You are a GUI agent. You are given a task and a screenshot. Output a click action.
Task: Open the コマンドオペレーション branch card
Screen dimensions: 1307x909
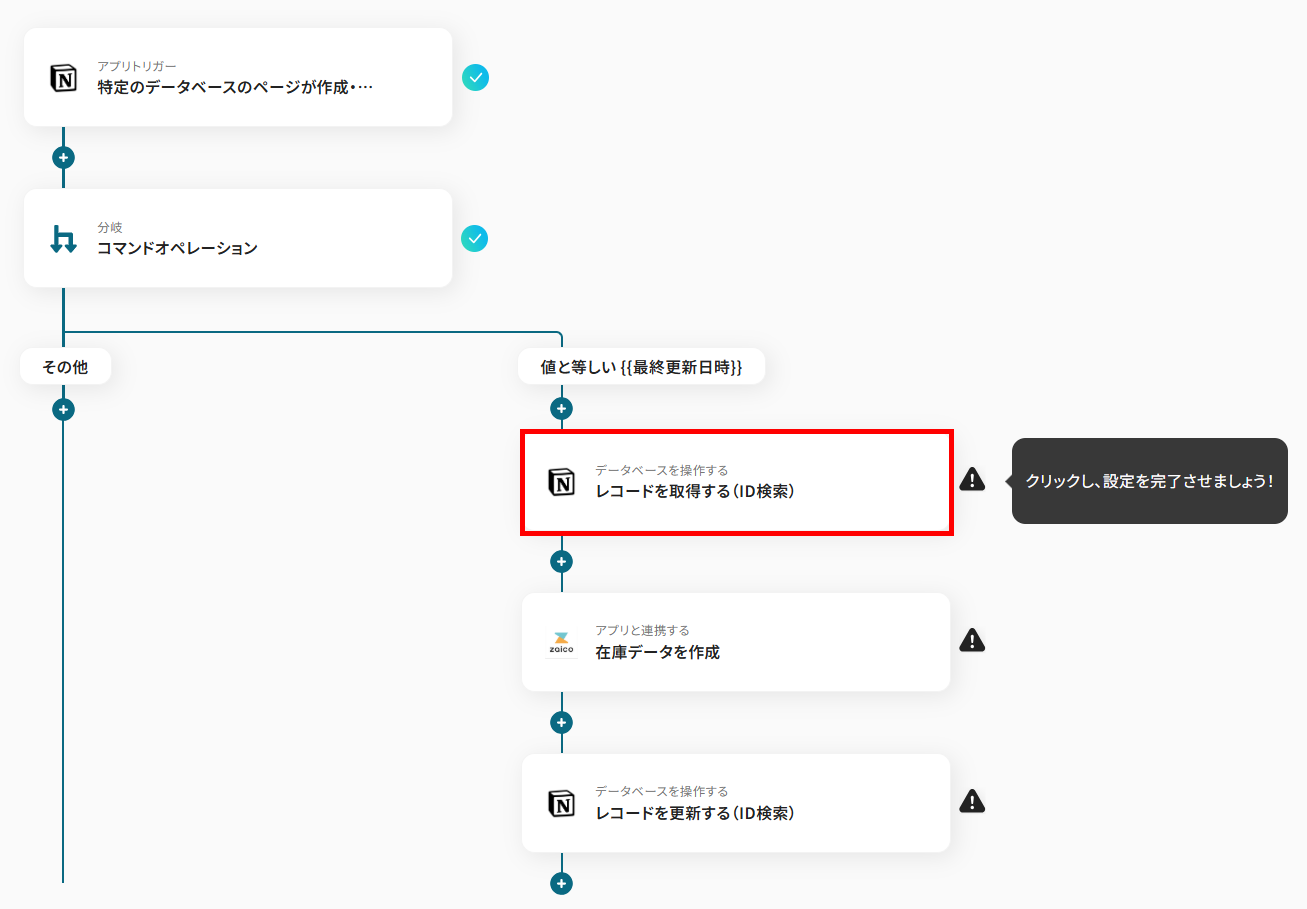tap(238, 238)
